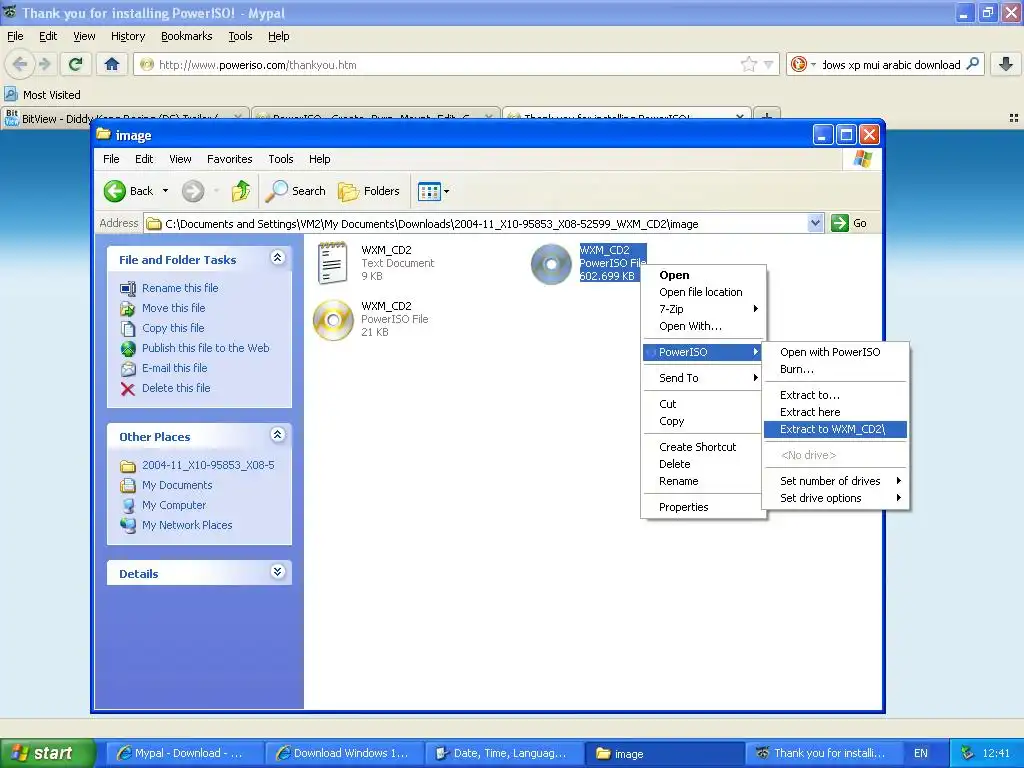Viewport: 1024px width, 768px height.
Task: Go to My Computer in Other Places
Action: [x=174, y=505]
